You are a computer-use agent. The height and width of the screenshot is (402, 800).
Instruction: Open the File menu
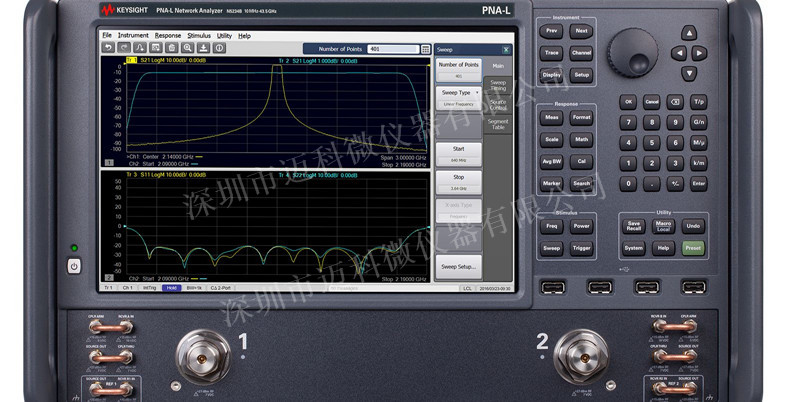point(107,35)
